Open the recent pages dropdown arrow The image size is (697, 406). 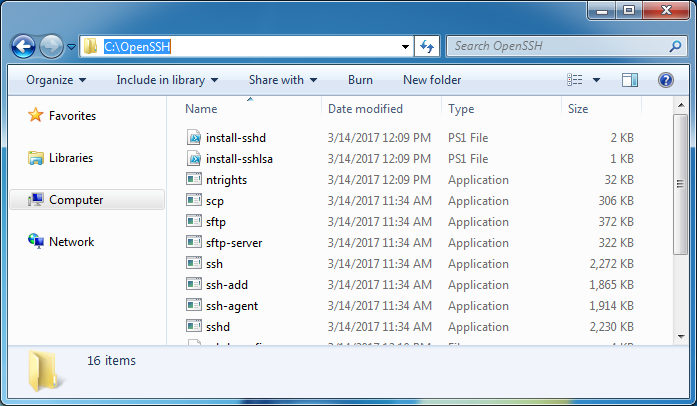coord(72,46)
